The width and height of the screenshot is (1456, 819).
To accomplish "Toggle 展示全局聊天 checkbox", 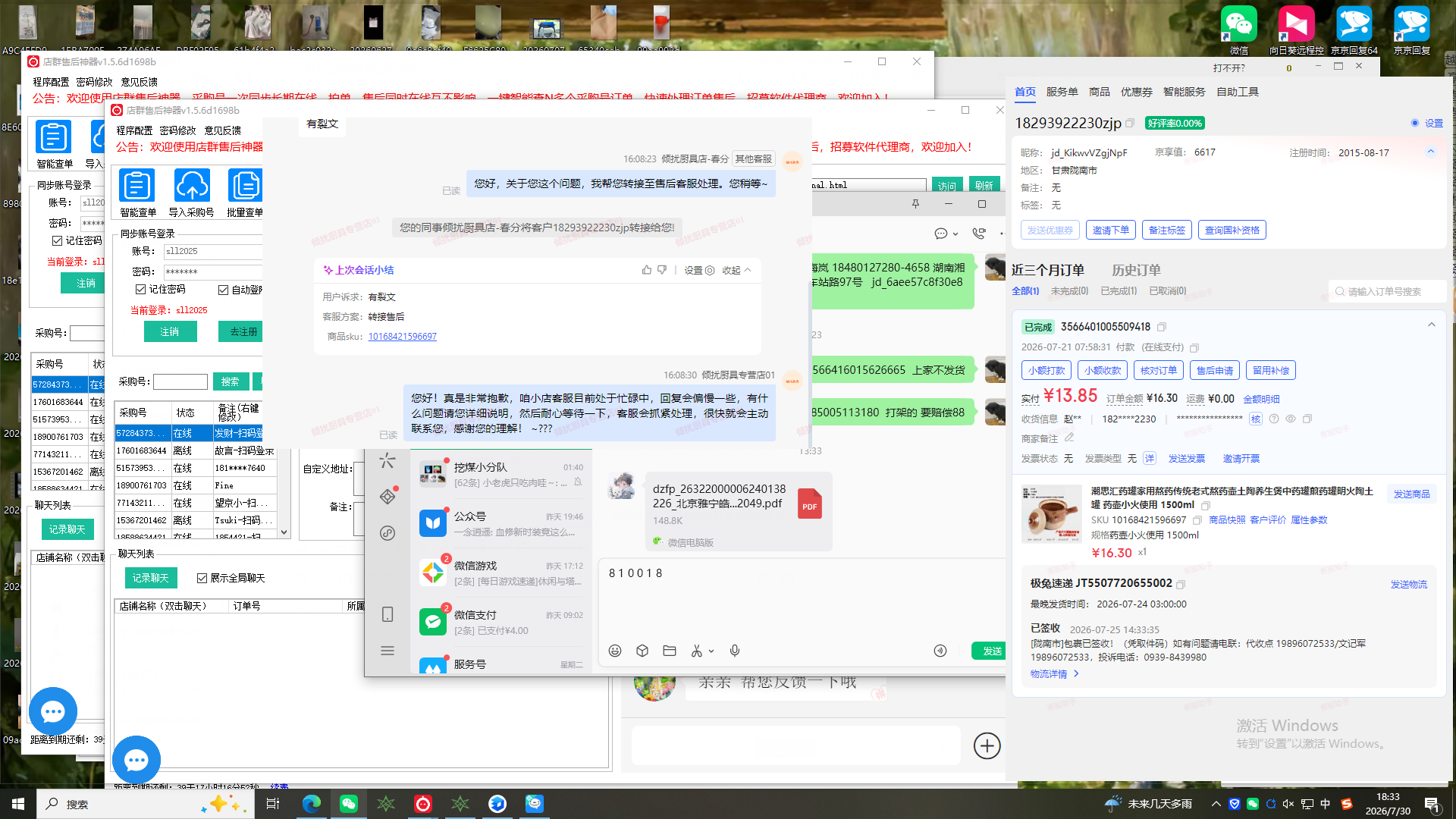I will 202,578.
